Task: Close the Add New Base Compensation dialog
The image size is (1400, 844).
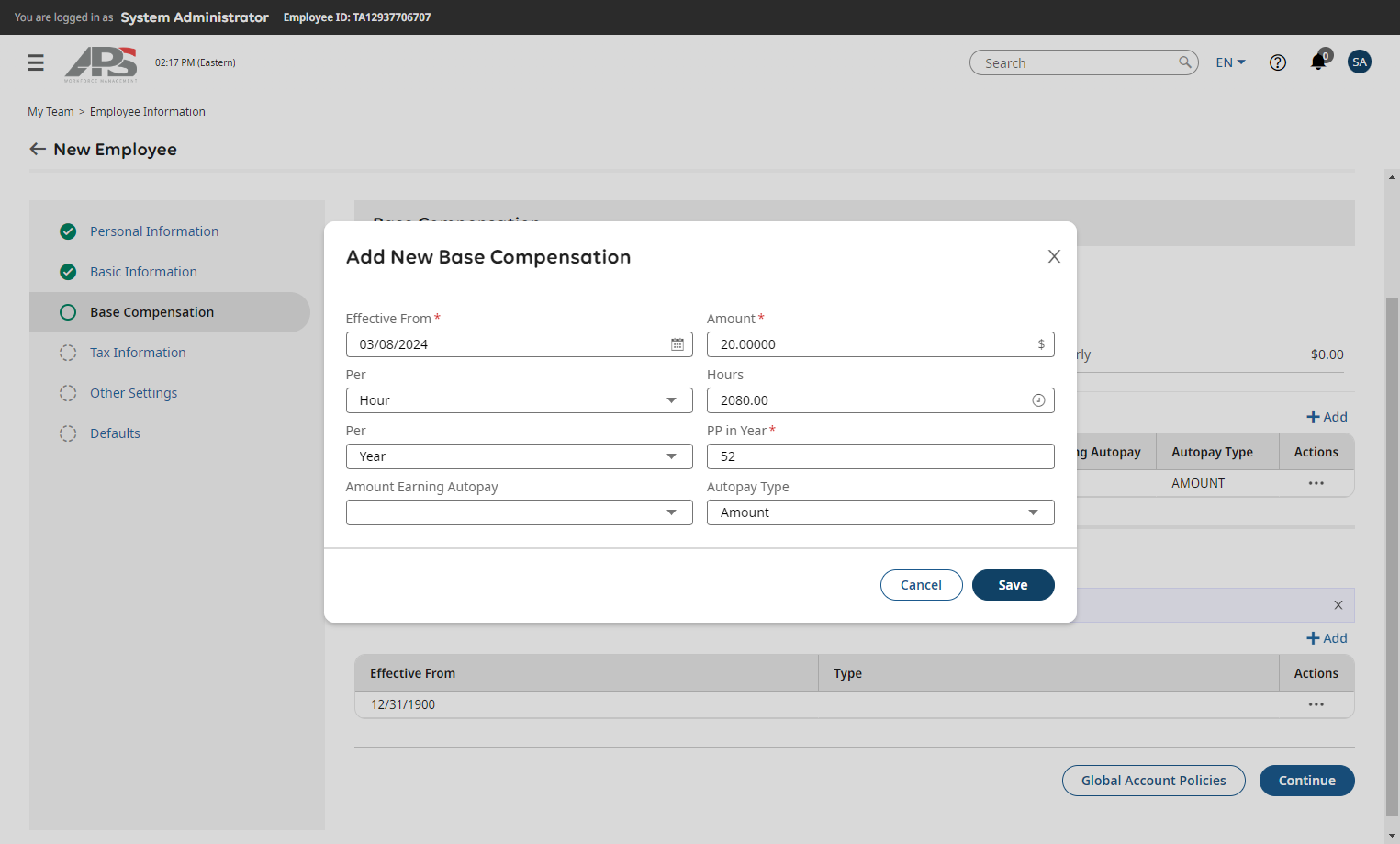Action: click(x=1054, y=256)
